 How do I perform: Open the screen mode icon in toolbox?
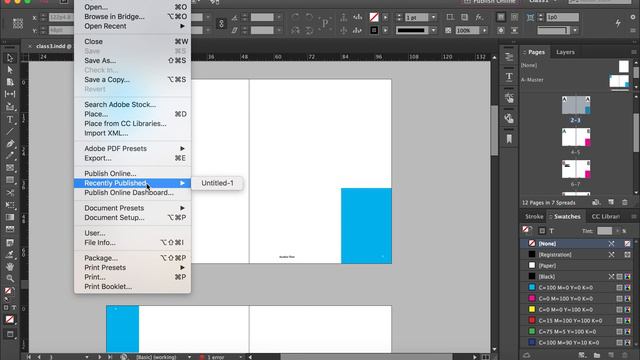click(x=10, y=334)
